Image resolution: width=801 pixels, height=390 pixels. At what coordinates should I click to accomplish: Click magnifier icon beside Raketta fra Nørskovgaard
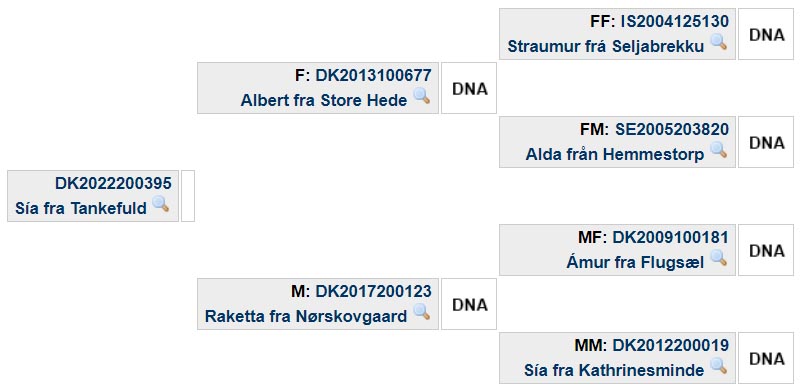[421, 312]
